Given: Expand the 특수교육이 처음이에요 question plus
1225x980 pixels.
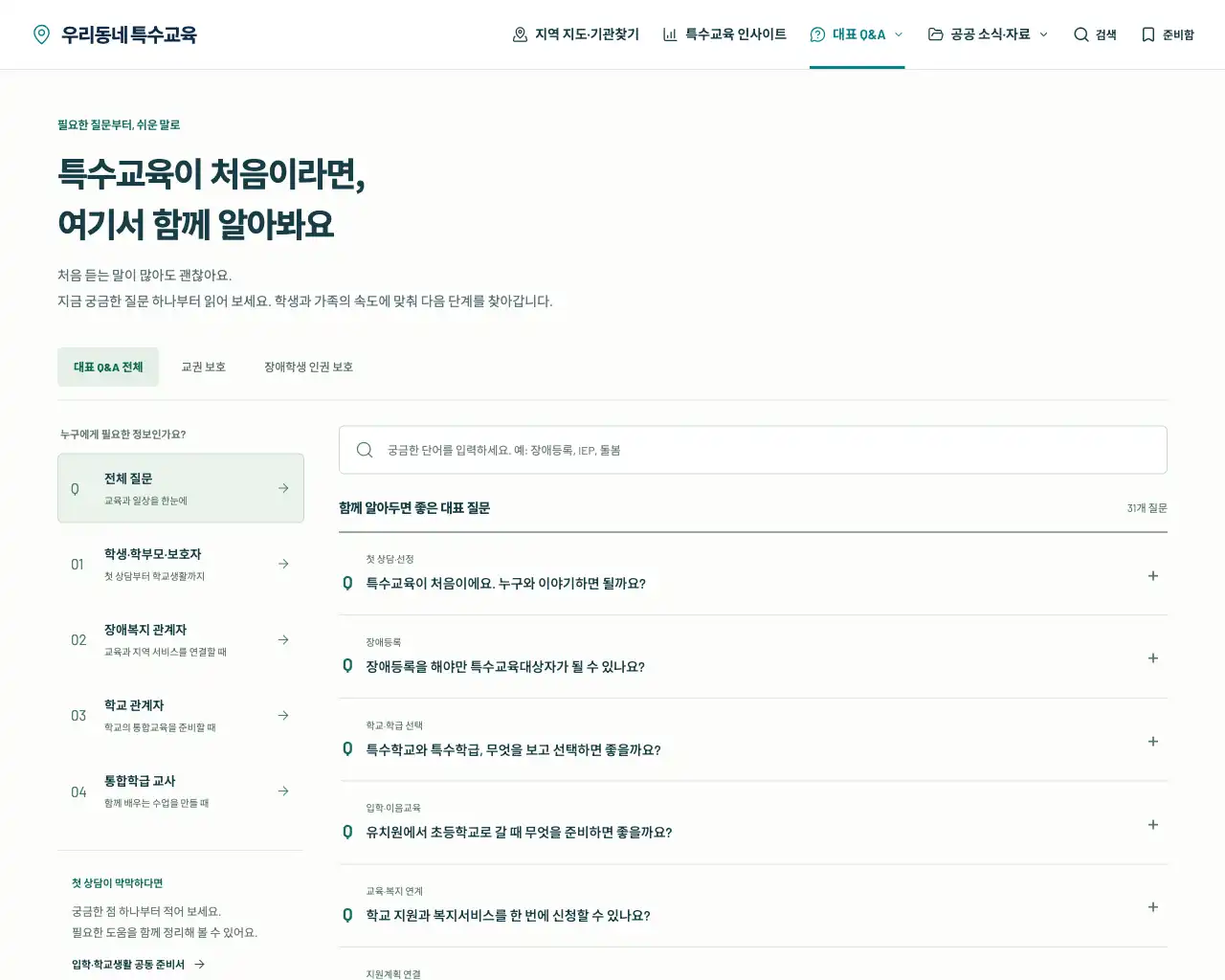Looking at the screenshot, I should (1153, 576).
